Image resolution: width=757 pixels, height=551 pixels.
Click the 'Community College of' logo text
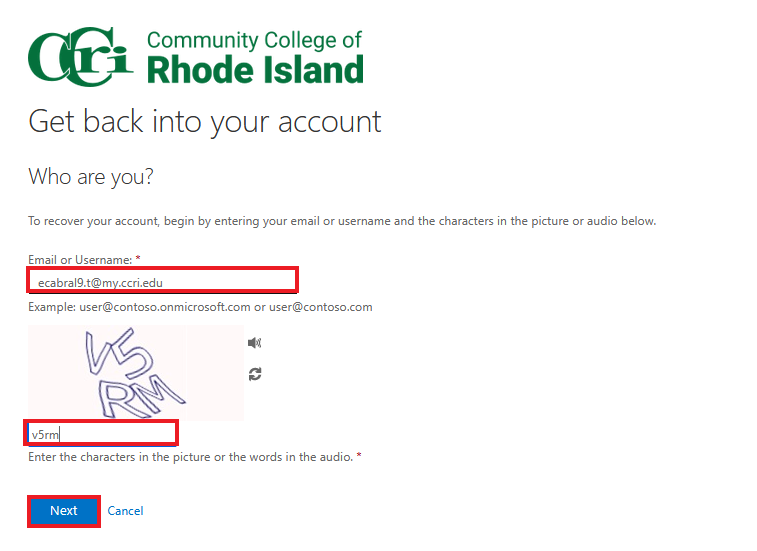click(x=254, y=41)
